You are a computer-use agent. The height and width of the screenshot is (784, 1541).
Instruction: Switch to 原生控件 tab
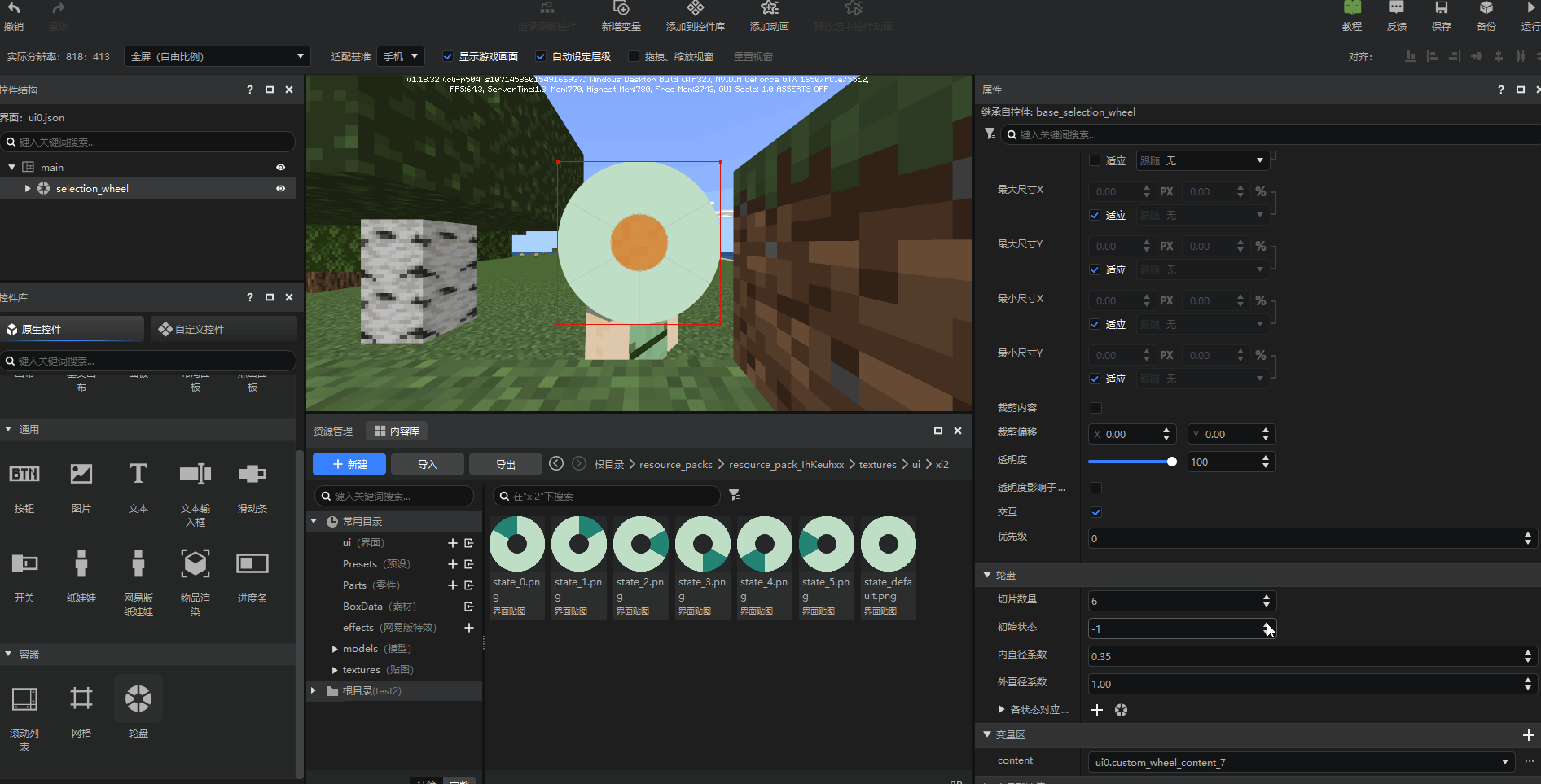click(72, 329)
